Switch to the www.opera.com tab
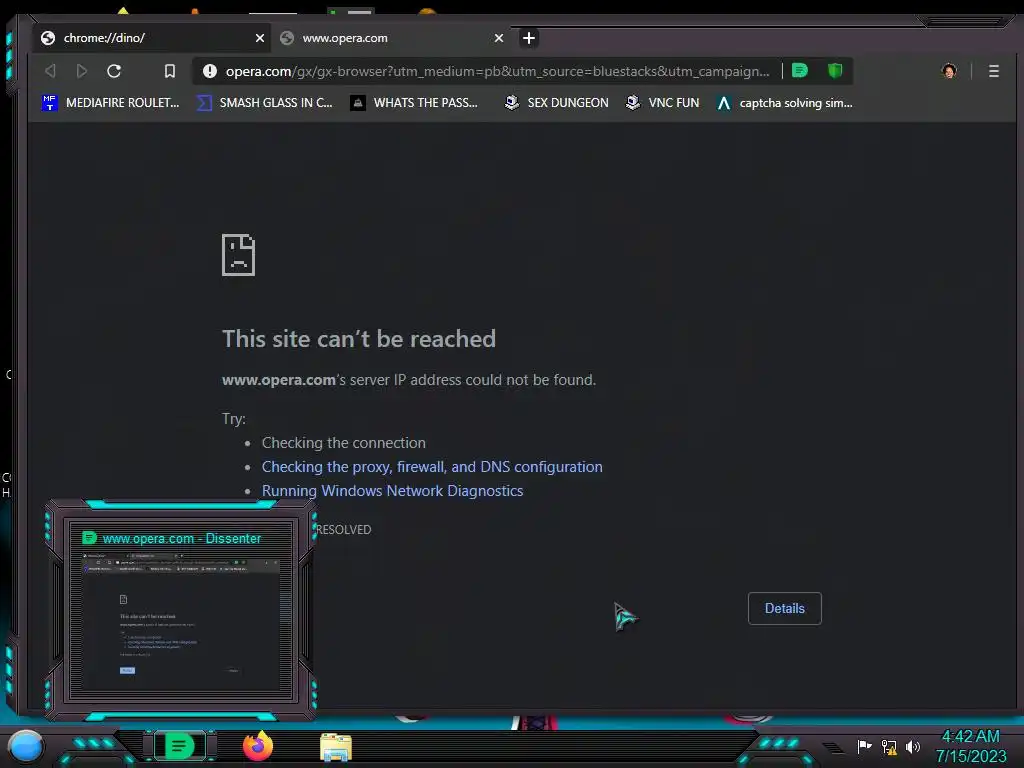The width and height of the screenshot is (1024, 768). tap(391, 38)
